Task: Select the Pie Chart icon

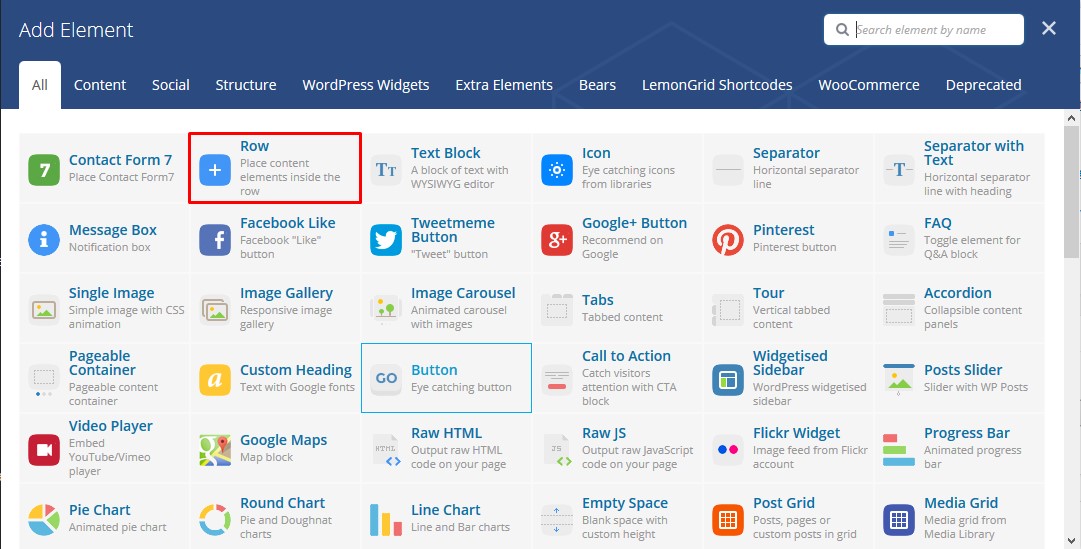Action: 44,520
